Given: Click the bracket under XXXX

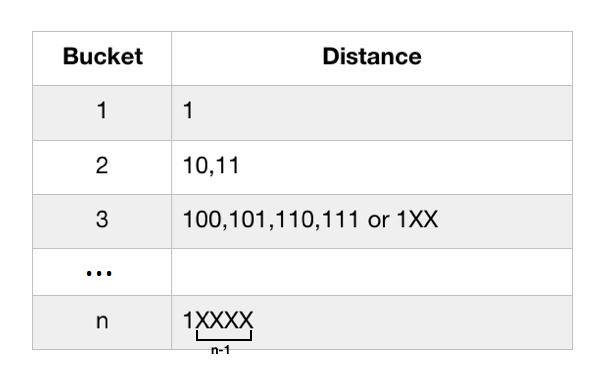Looking at the screenshot, I should point(224,336).
